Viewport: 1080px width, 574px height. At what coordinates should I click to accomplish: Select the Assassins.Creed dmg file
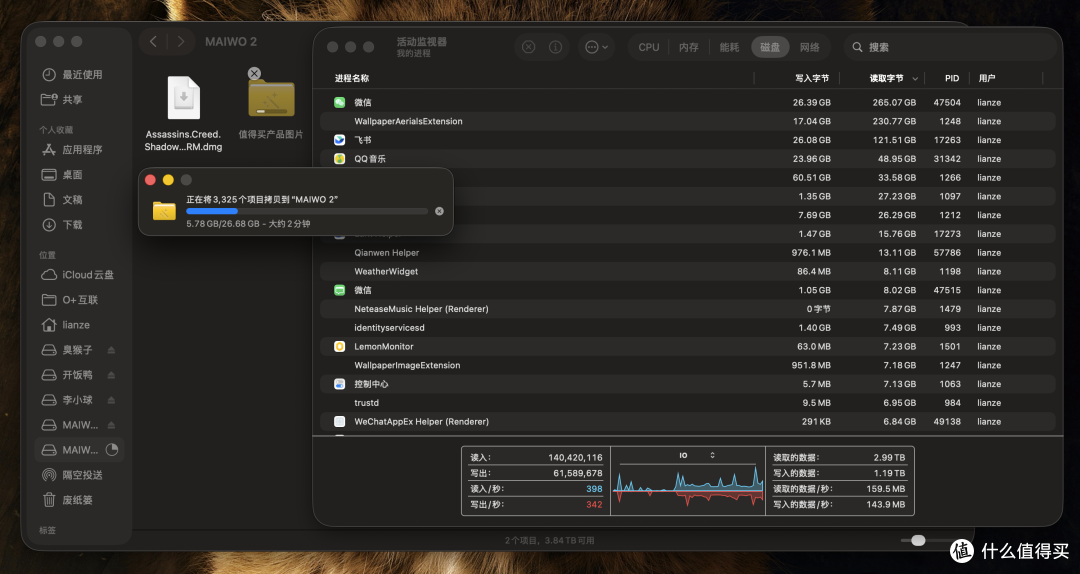pos(184,97)
